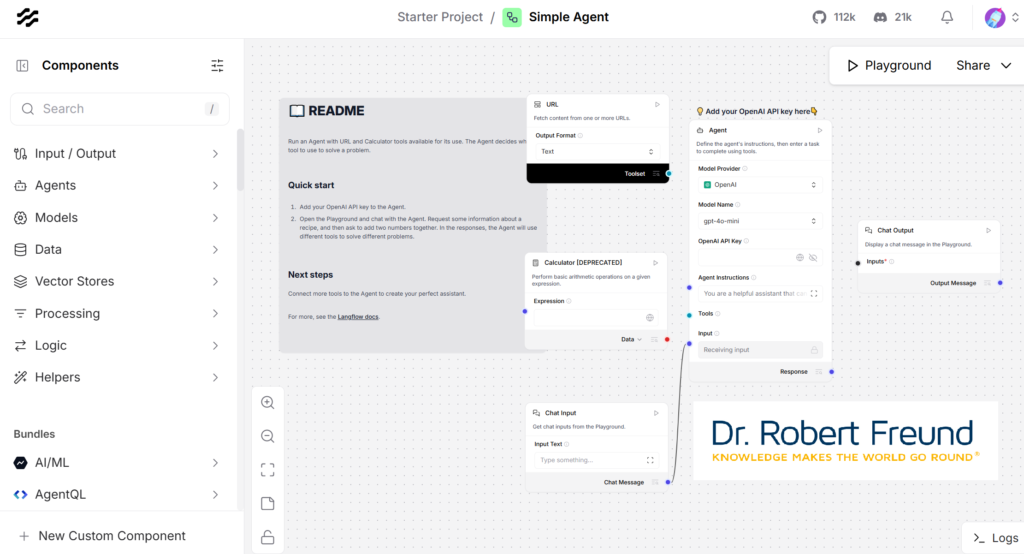Toggle the canvas lock icon
This screenshot has width=1024, height=554.
[x=268, y=537]
